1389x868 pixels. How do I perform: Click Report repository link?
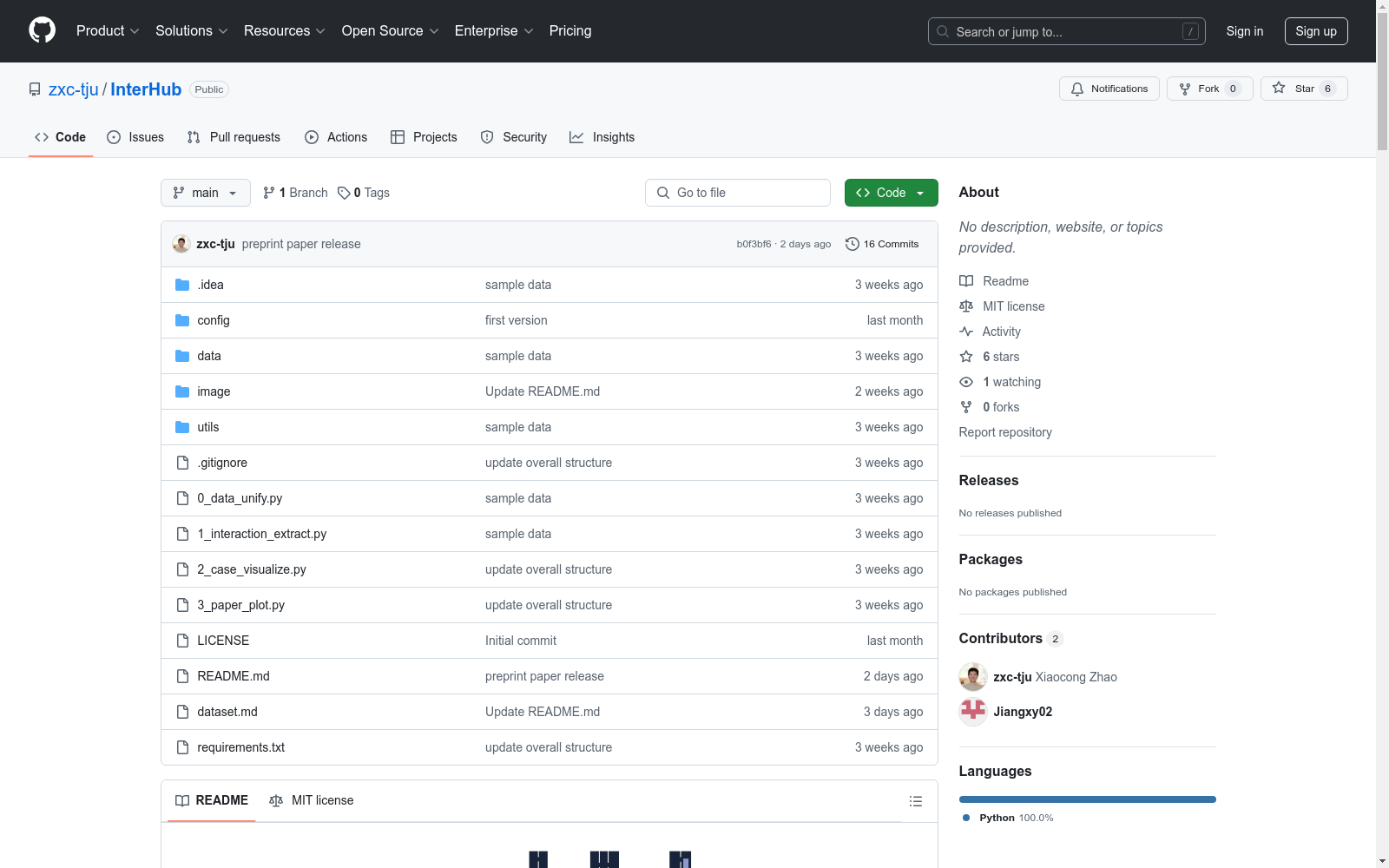pos(1005,432)
